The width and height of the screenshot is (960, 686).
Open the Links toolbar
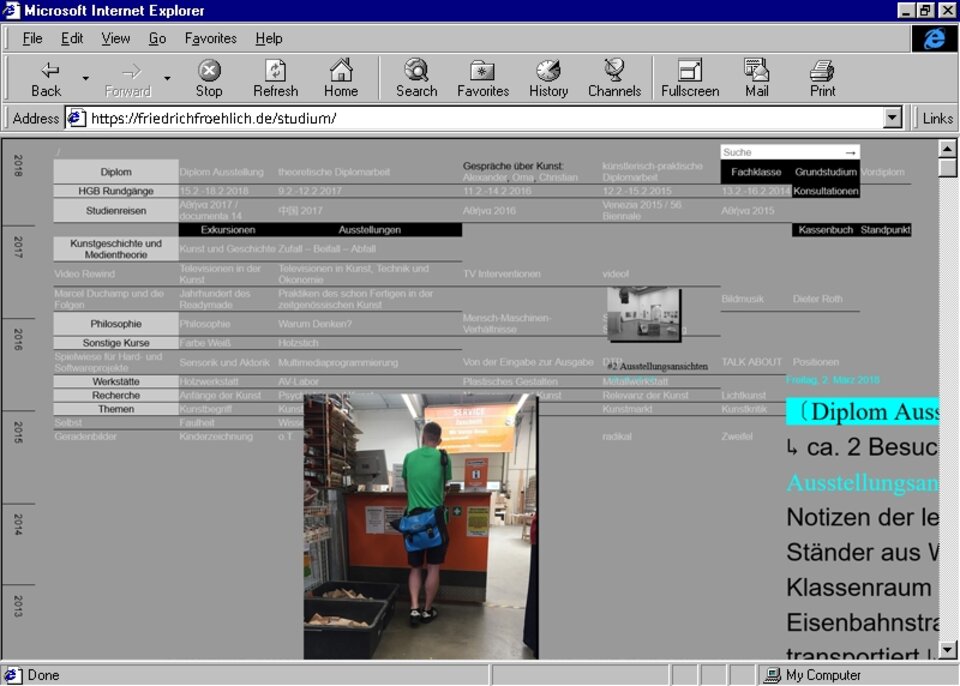[937, 118]
